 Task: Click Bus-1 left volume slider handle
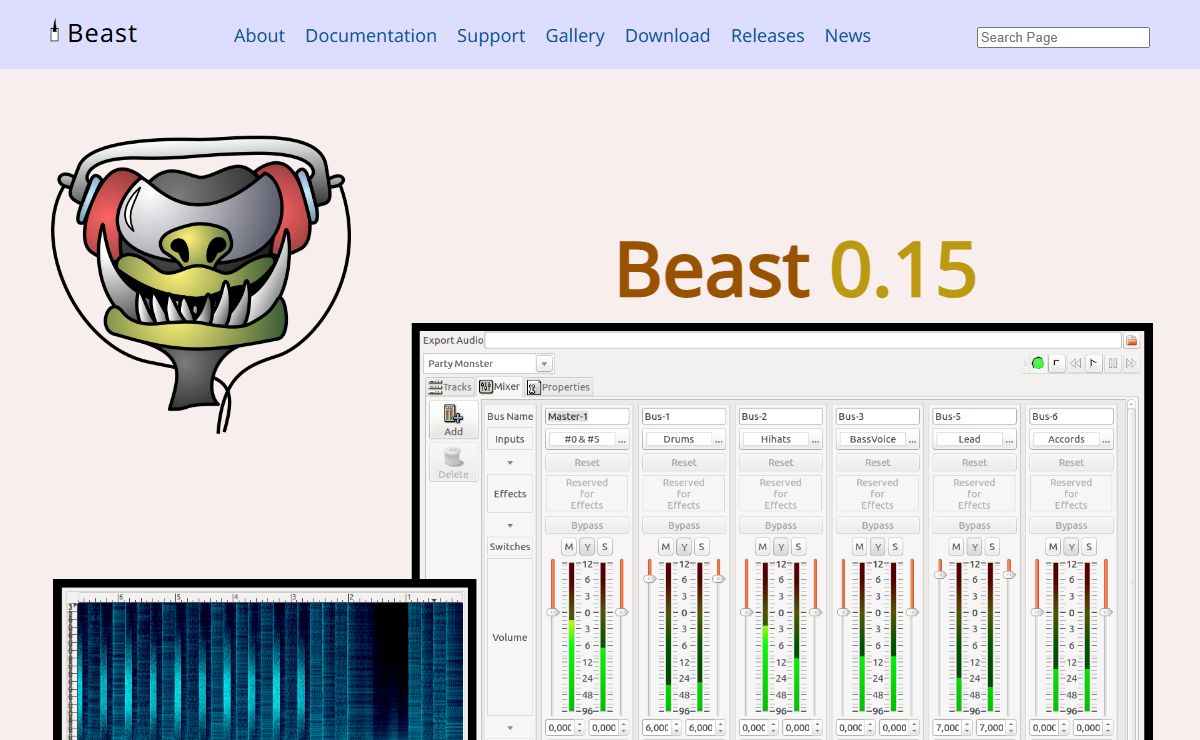coord(649,578)
